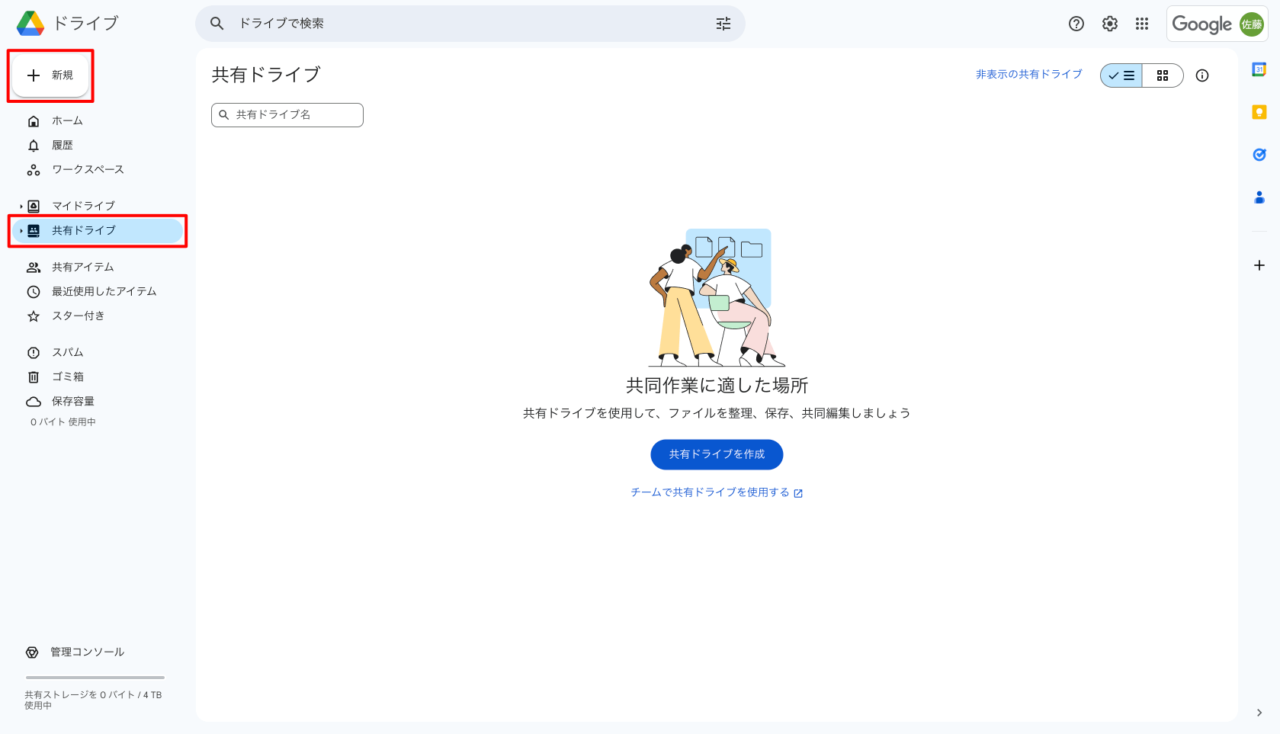Open Contacts in side panel
Screen dimensions: 1280x734
coord(1259,198)
